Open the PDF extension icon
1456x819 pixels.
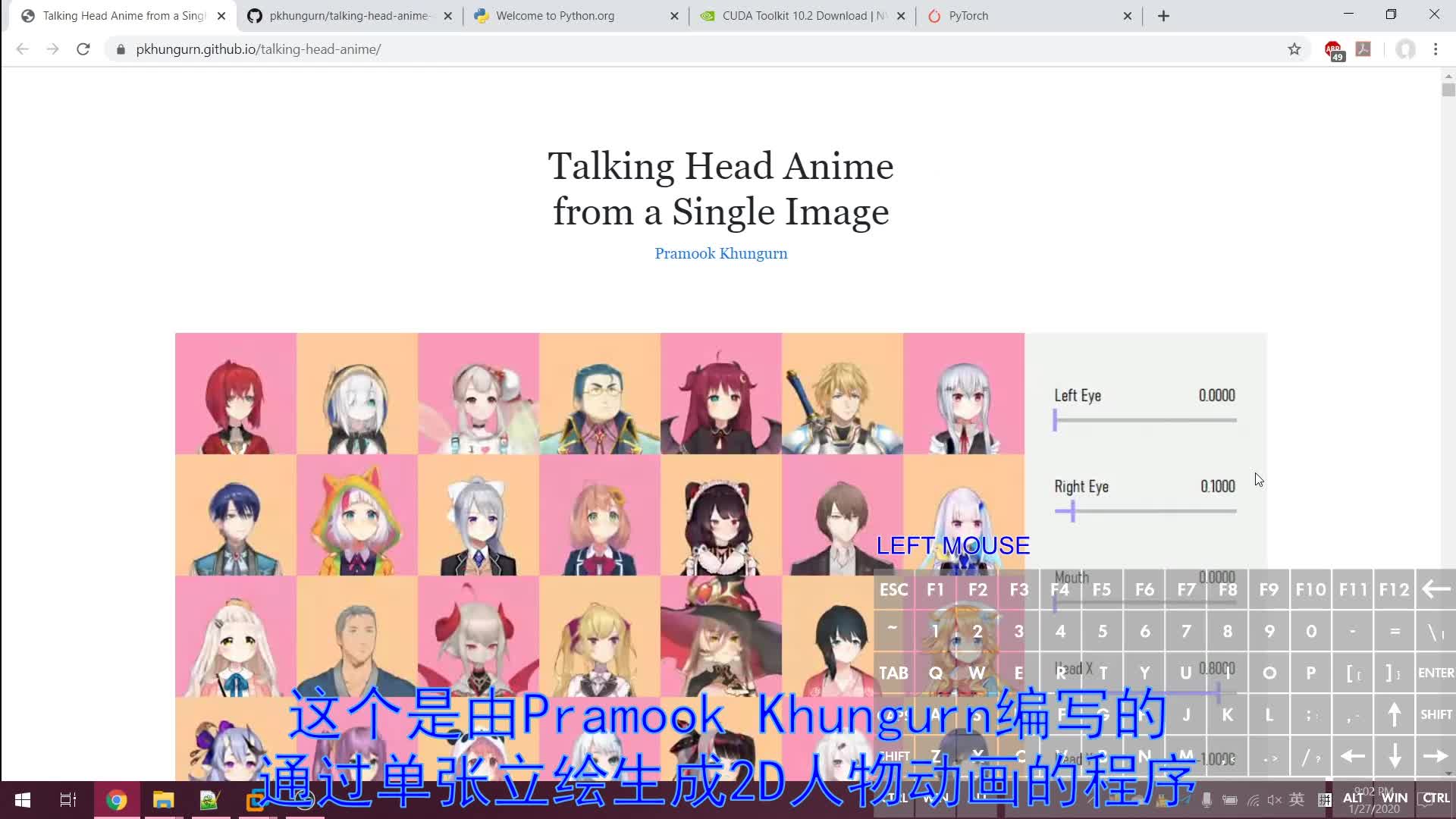(1363, 49)
